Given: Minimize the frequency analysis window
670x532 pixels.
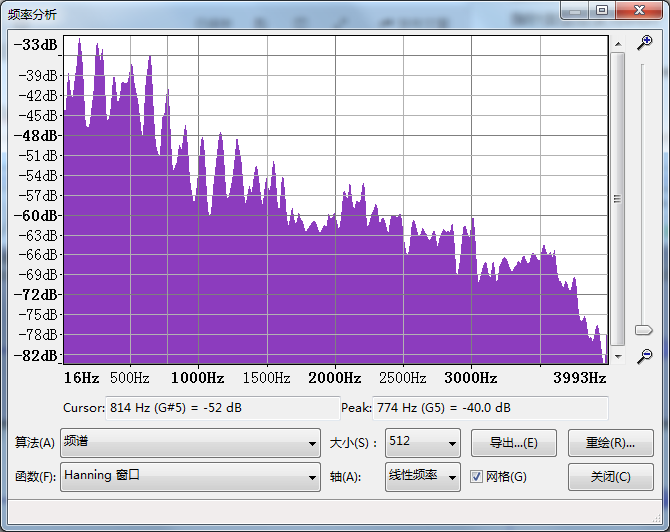Looking at the screenshot, I should coord(575,10).
